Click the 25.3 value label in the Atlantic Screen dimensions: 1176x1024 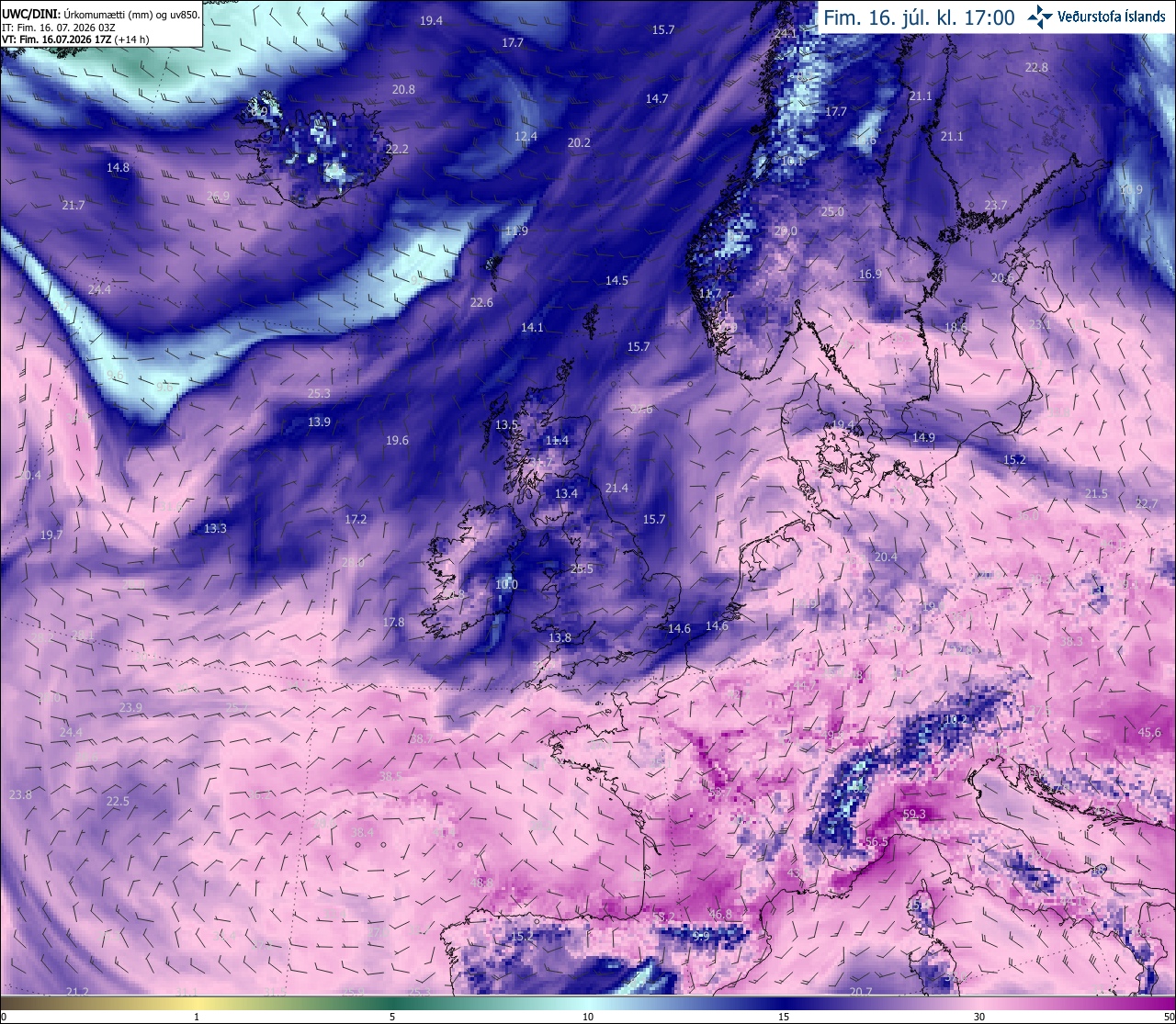click(319, 394)
